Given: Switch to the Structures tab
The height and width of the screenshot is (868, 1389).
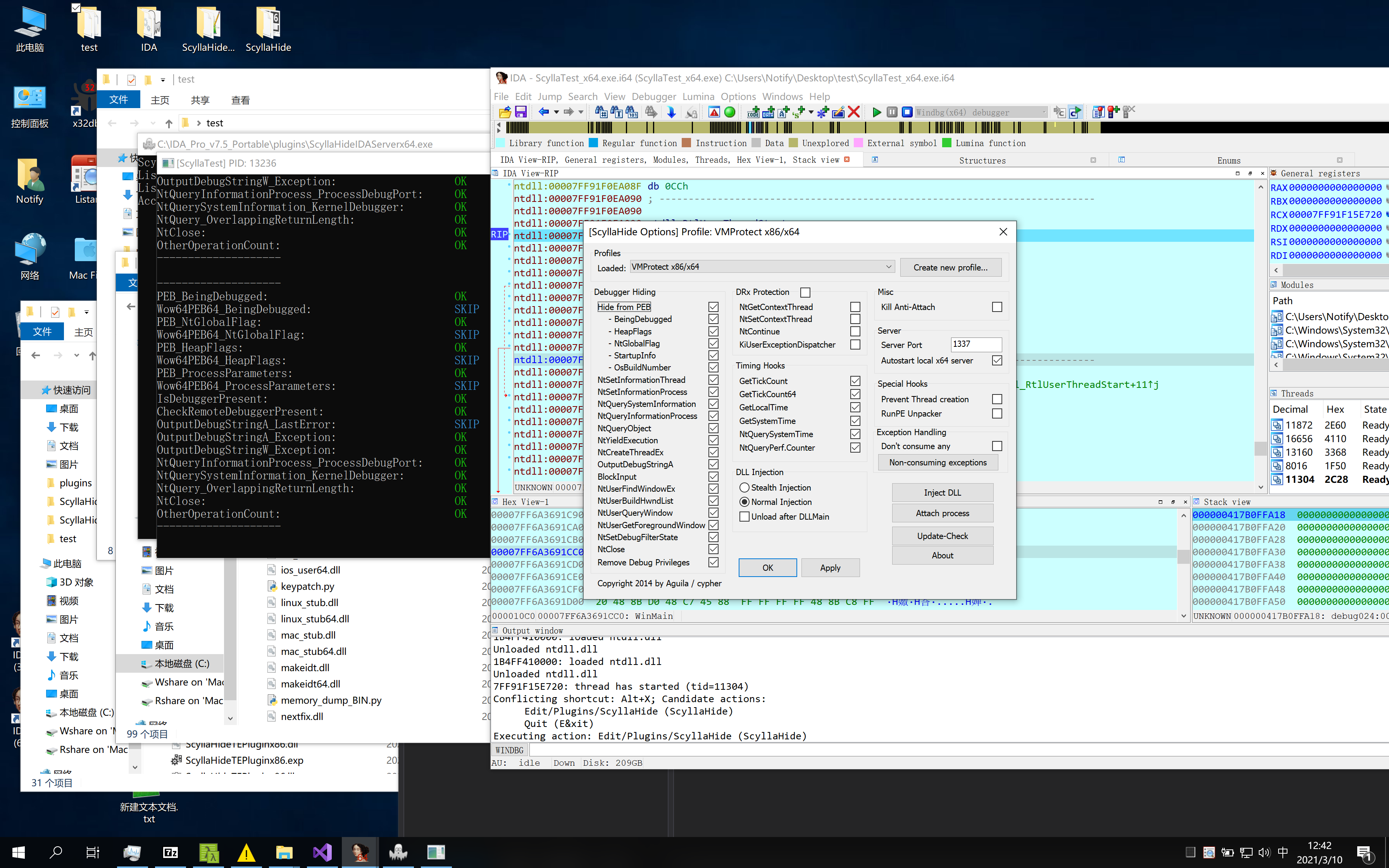Looking at the screenshot, I should [x=982, y=160].
